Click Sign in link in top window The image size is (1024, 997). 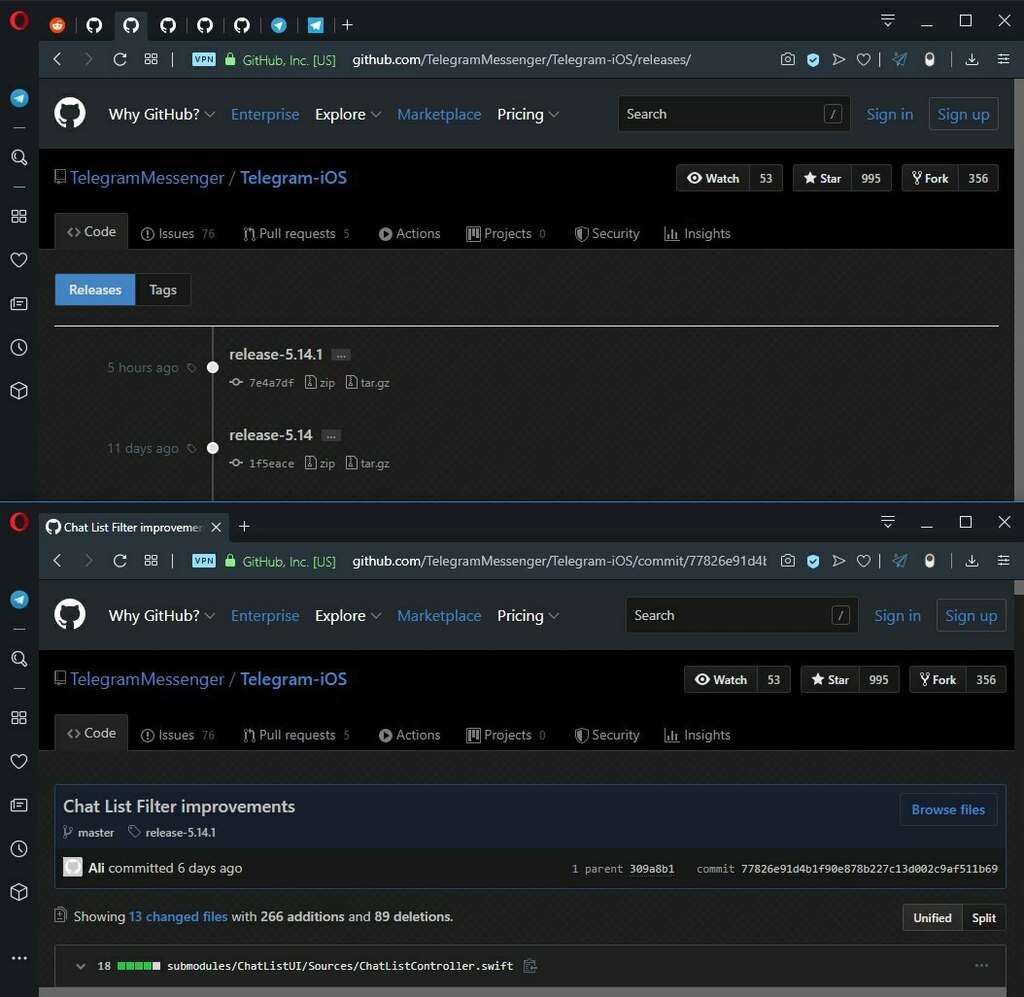click(x=889, y=114)
